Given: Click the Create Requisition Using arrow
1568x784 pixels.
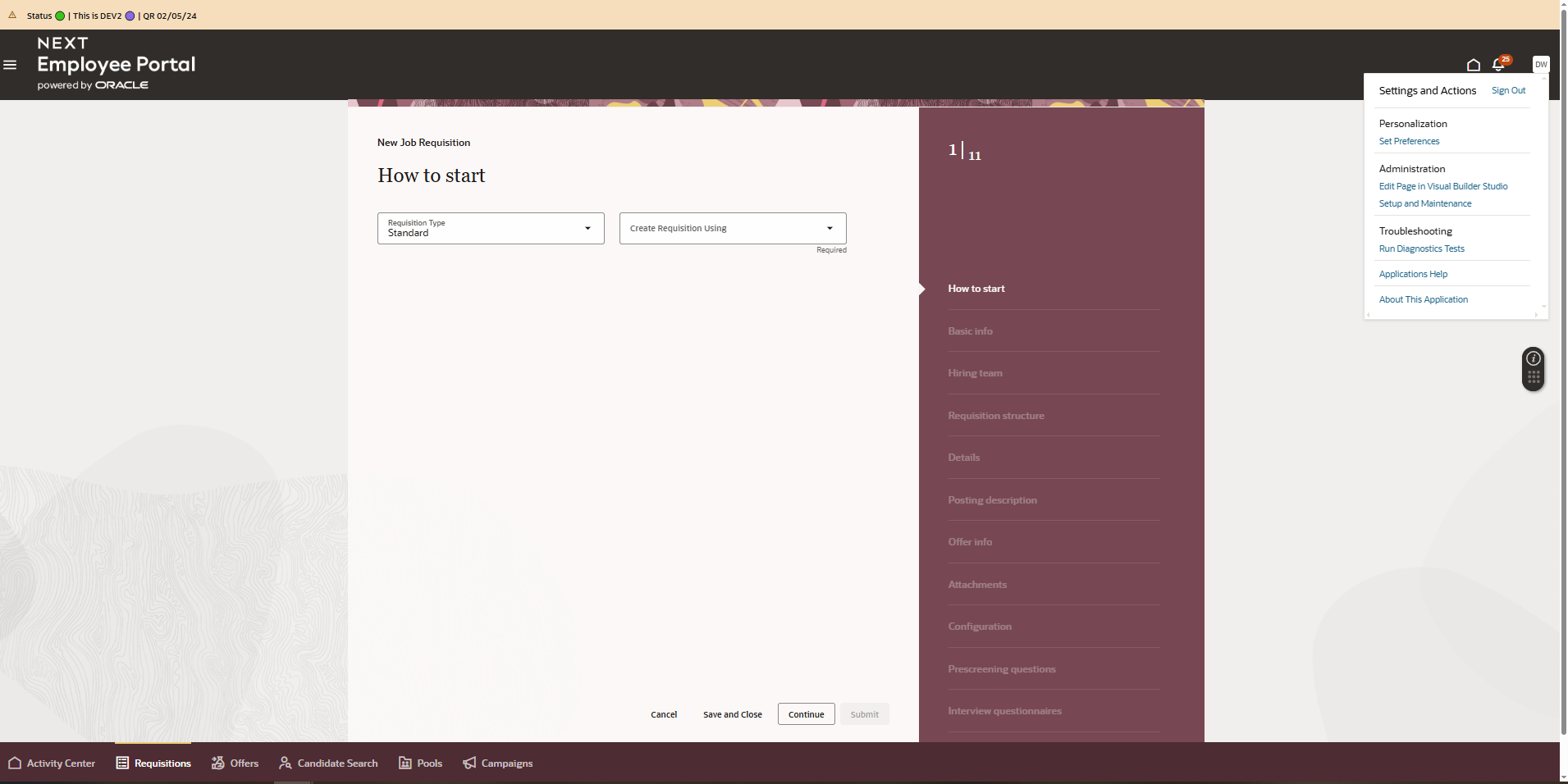Looking at the screenshot, I should click(x=830, y=228).
